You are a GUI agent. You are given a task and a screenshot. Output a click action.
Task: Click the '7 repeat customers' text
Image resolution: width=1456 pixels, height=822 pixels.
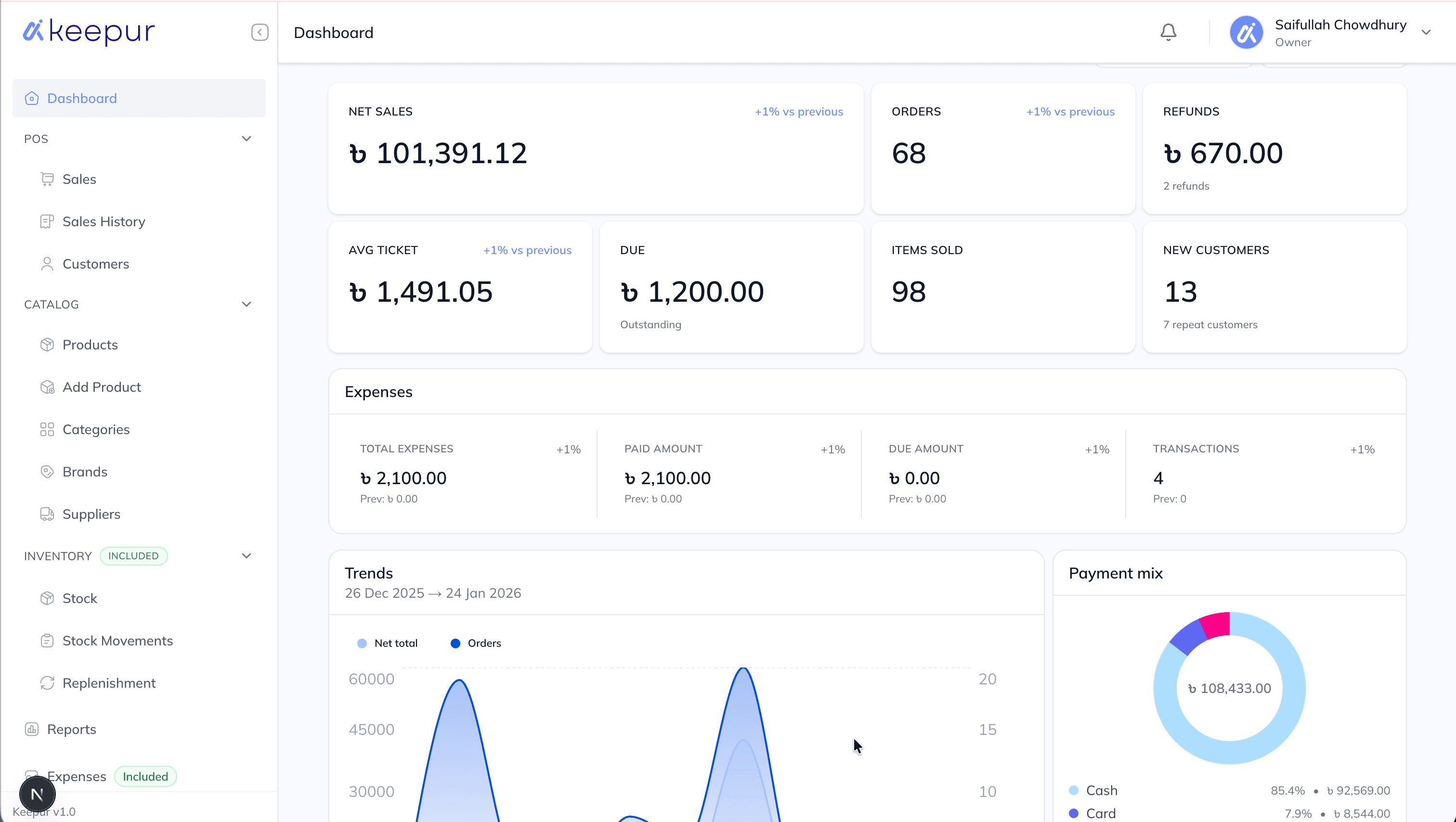[1210, 324]
